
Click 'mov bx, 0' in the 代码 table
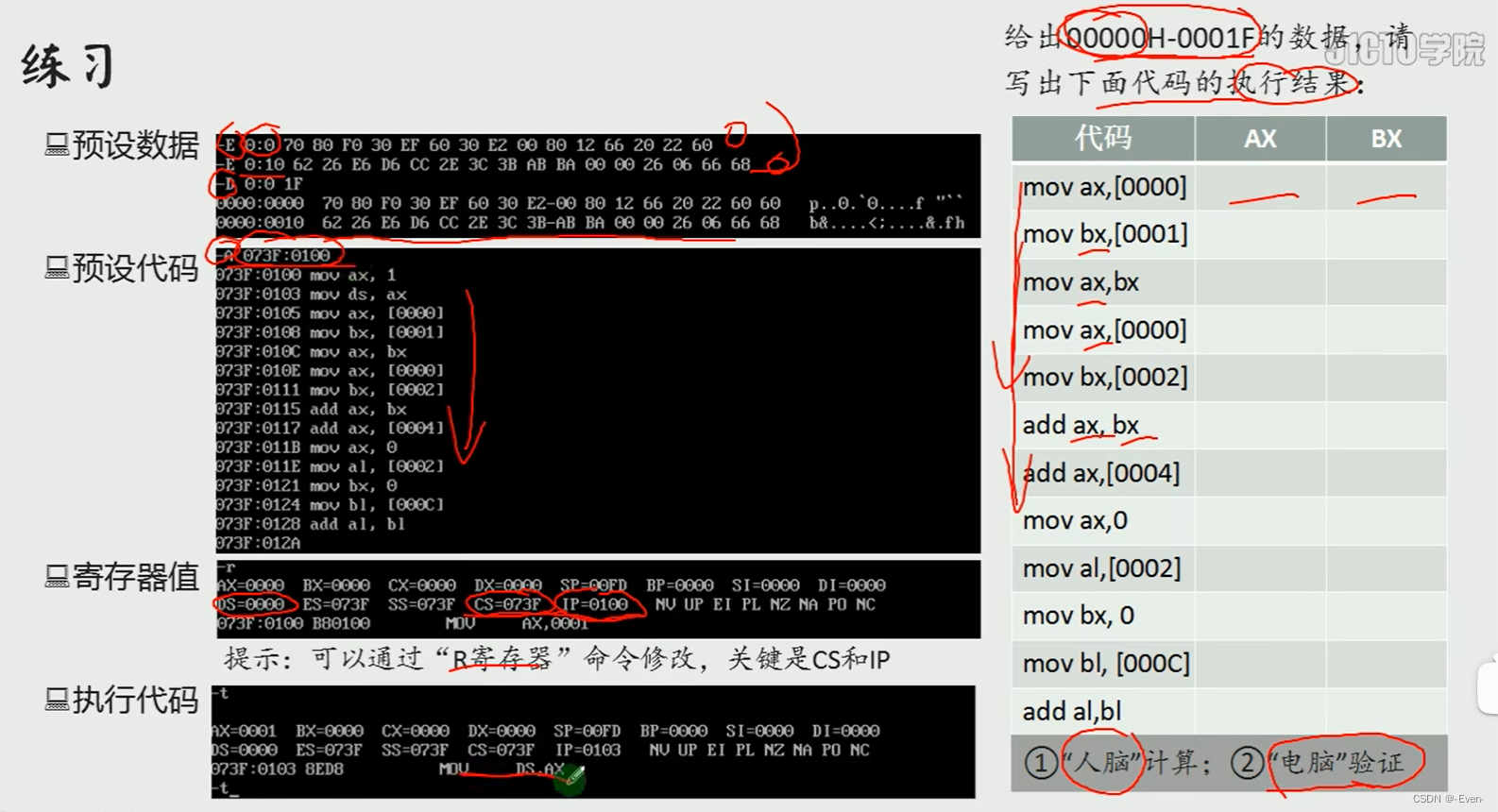pos(1079,616)
